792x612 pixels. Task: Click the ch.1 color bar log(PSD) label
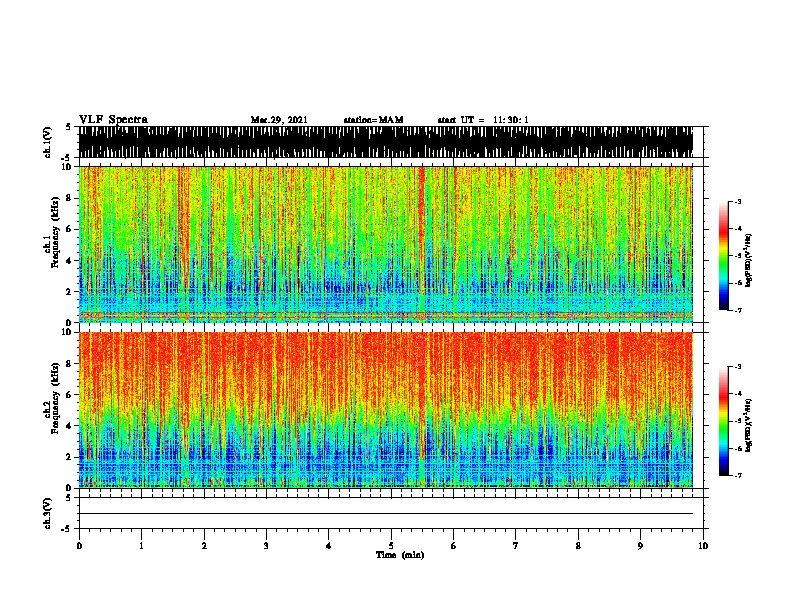tap(749, 260)
